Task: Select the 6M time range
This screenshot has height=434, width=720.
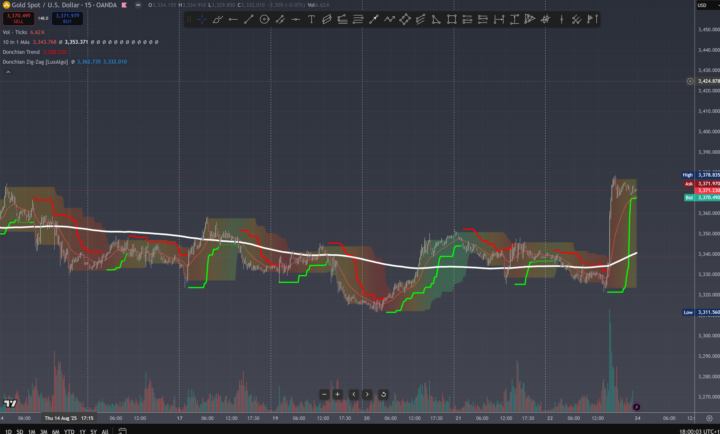Action: (x=56, y=431)
